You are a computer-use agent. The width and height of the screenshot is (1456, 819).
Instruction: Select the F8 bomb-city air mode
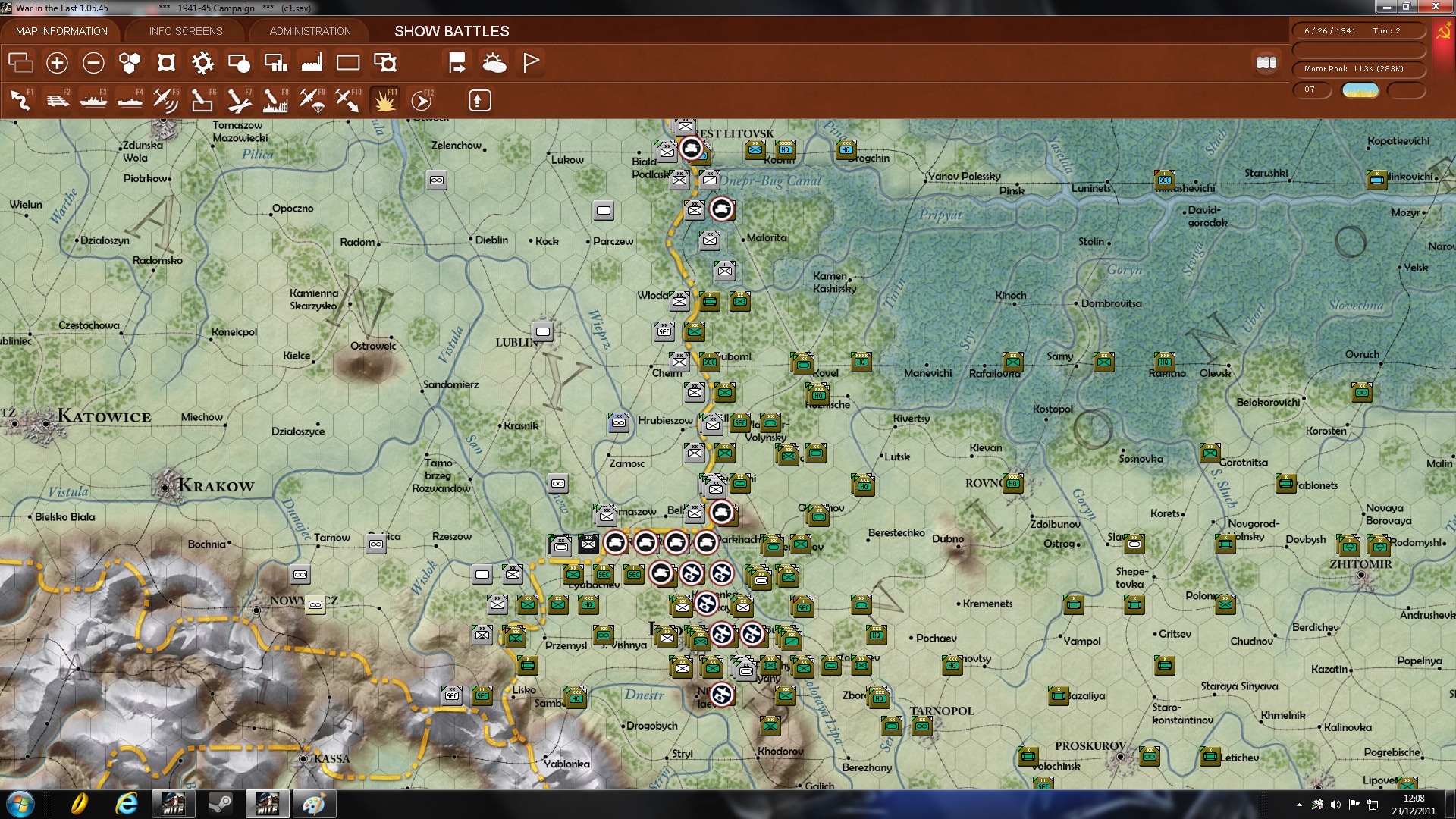tap(275, 100)
